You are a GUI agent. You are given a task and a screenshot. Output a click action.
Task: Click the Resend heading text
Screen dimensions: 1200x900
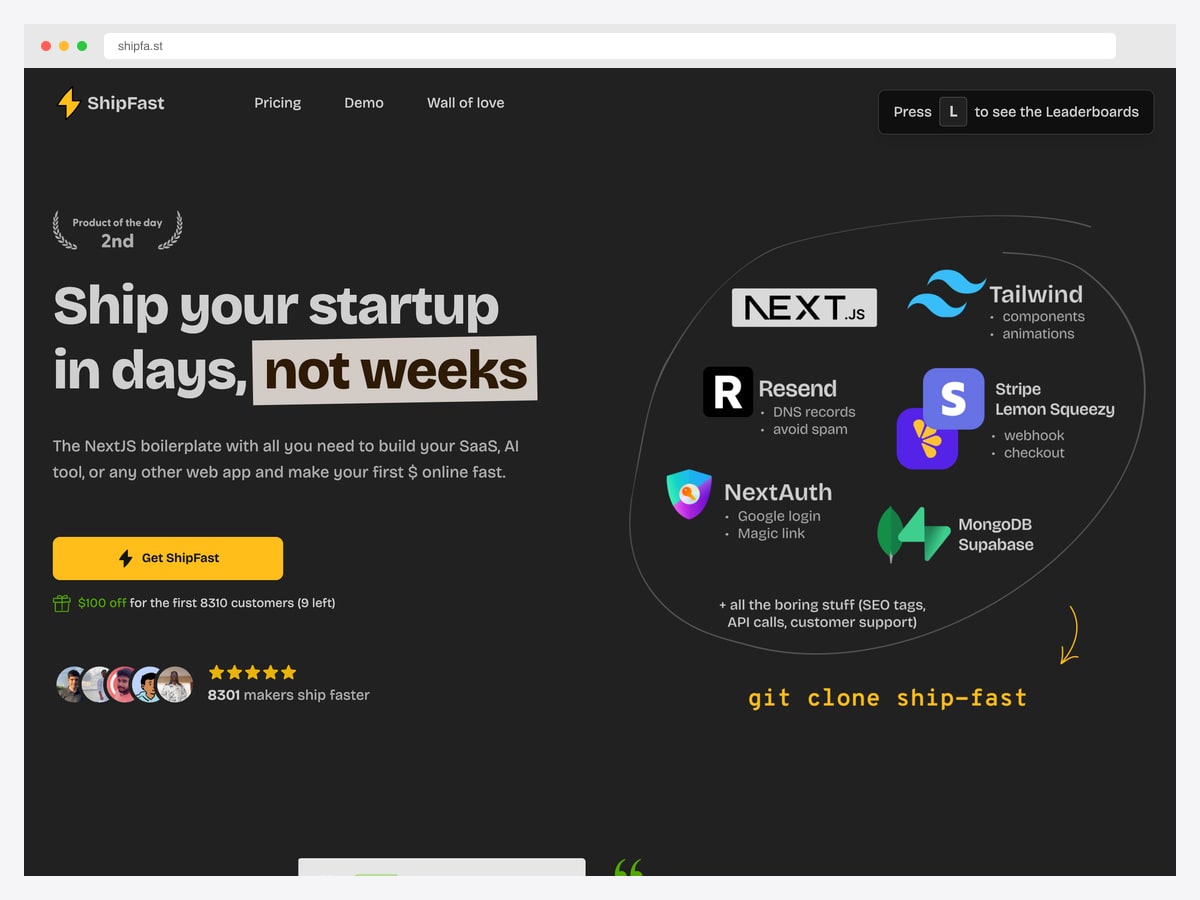tap(797, 388)
